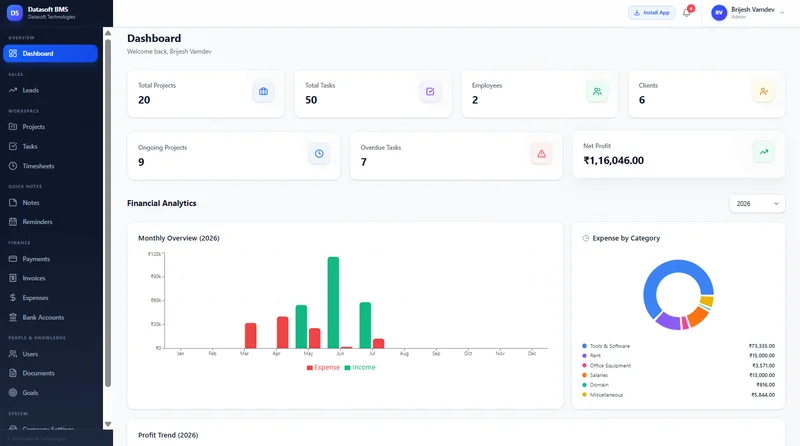
Task: Click the Profit Trend (2026) heading
Action: pyautogui.click(x=168, y=435)
